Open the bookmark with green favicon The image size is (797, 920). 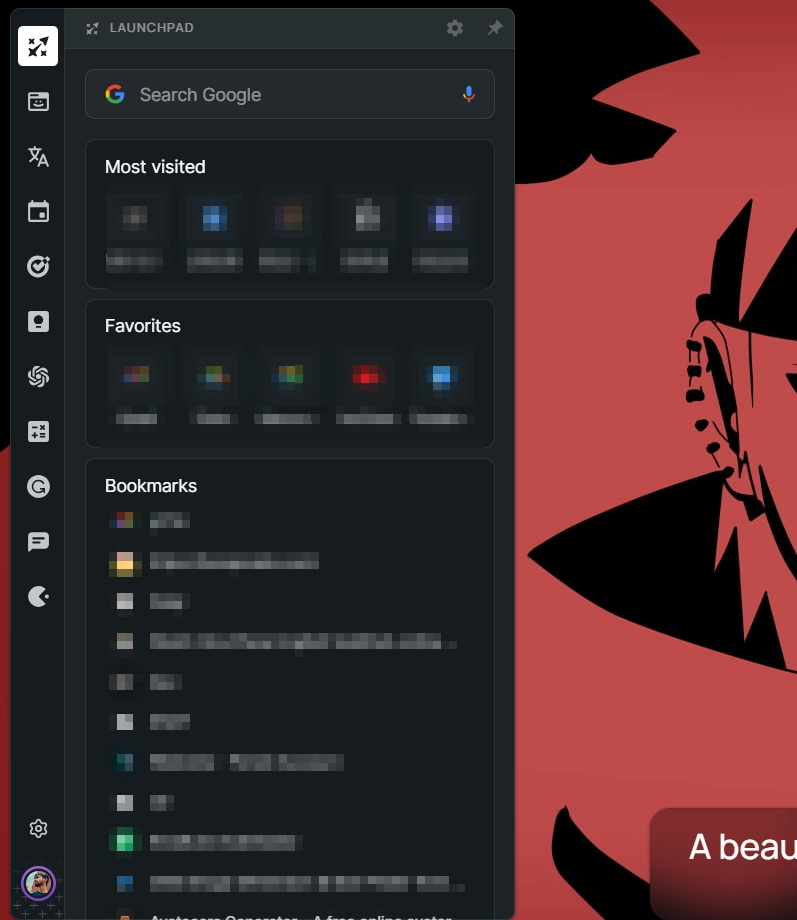tap(205, 842)
